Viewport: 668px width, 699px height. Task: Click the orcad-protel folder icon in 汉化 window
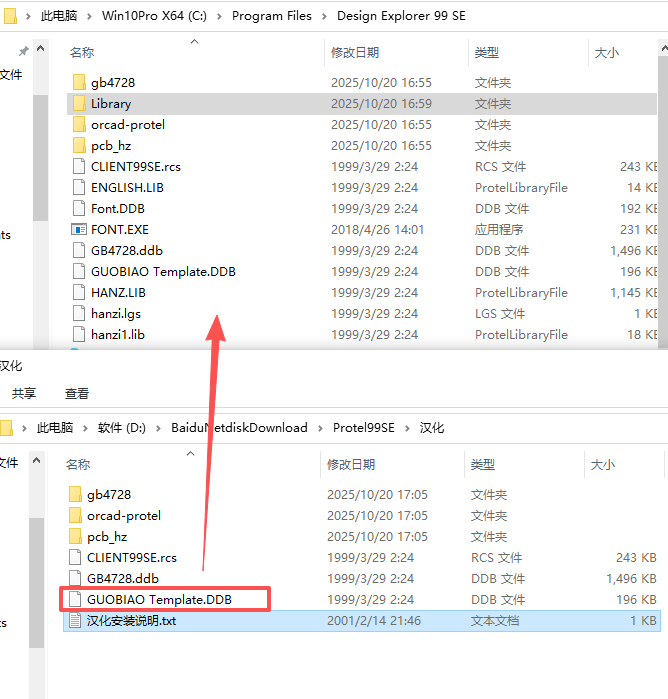(75, 515)
